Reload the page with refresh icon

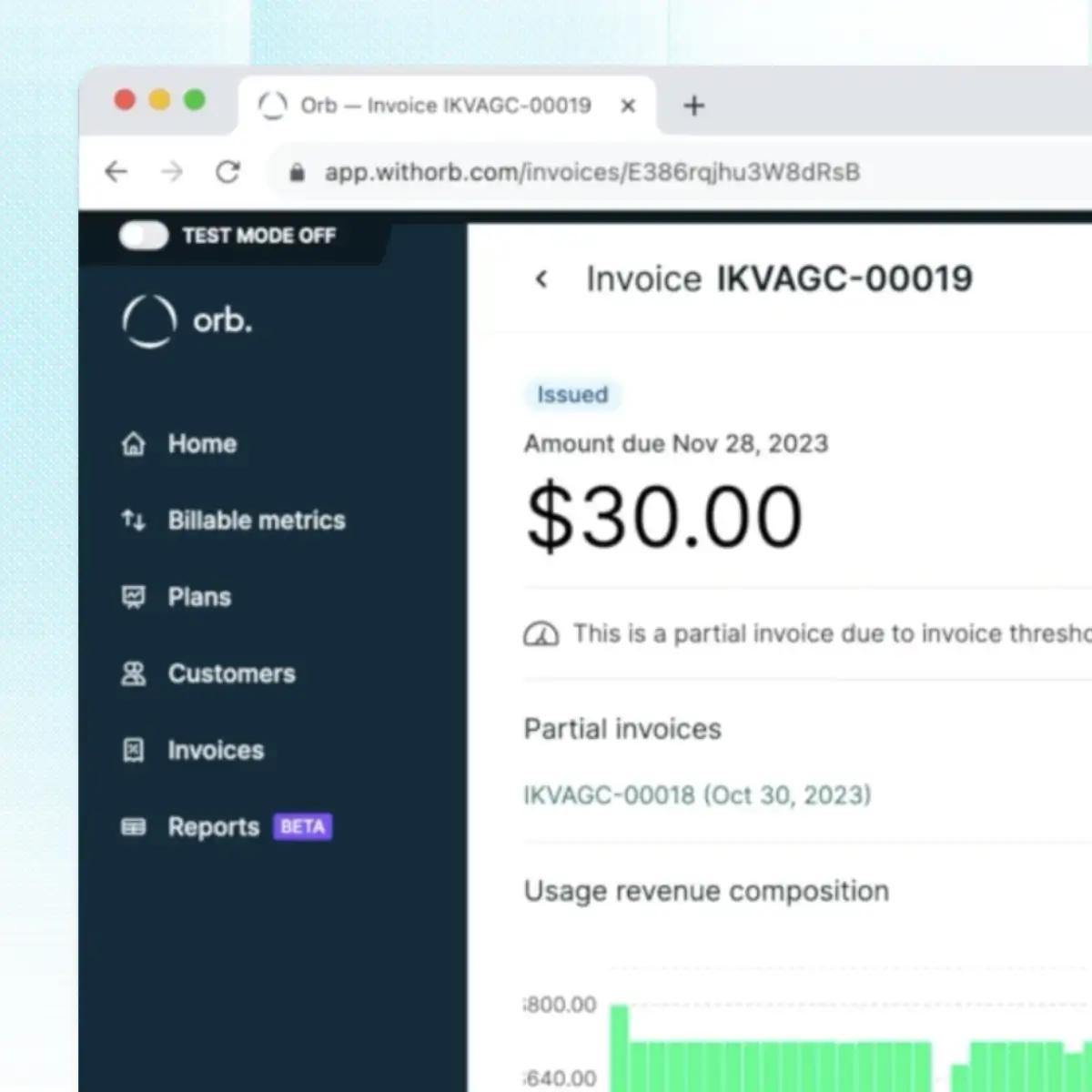[x=227, y=172]
